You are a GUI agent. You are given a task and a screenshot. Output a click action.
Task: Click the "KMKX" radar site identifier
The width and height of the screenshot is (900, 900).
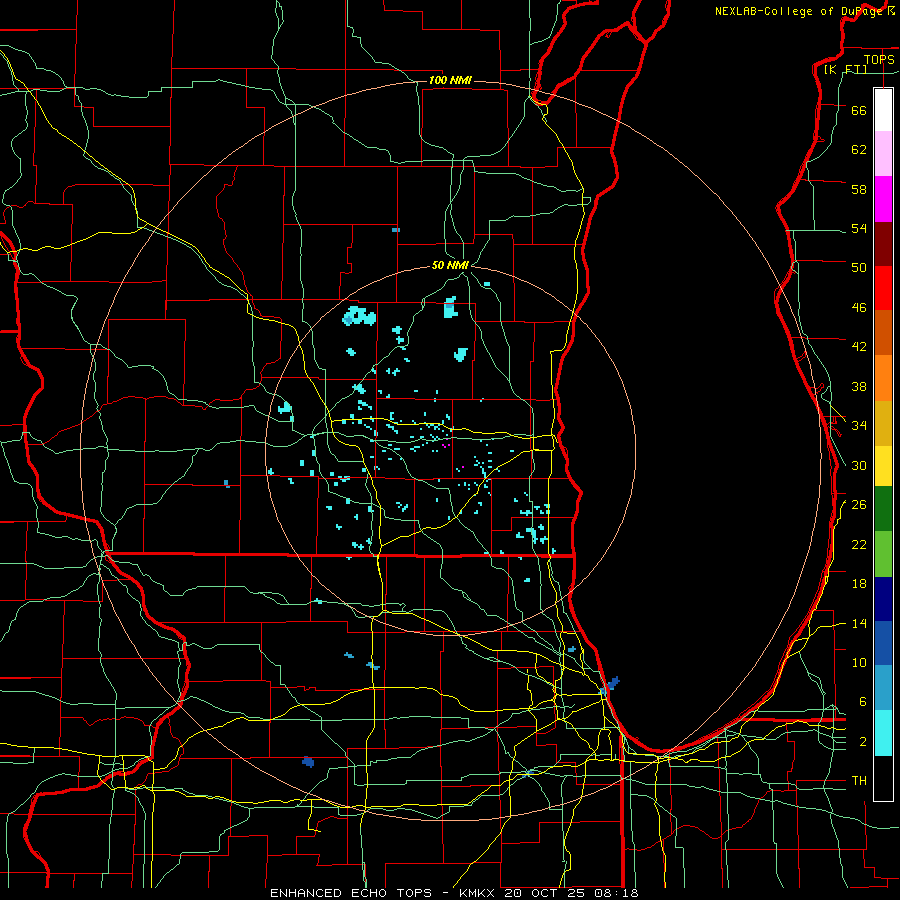479,893
